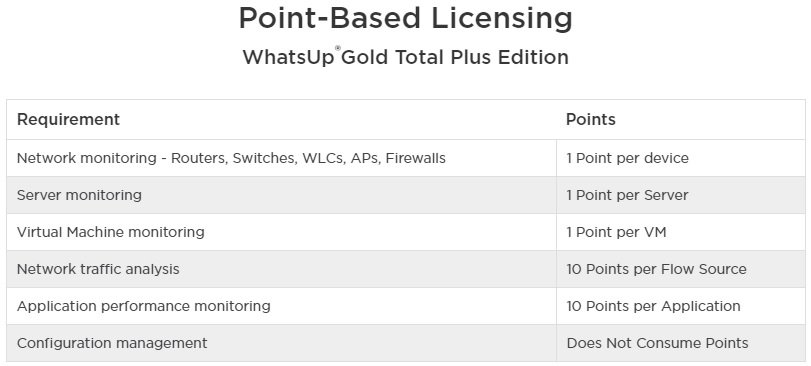
Task: Select the WhatsUp Gold Total Plus Edition subtitle
Action: click(x=406, y=57)
